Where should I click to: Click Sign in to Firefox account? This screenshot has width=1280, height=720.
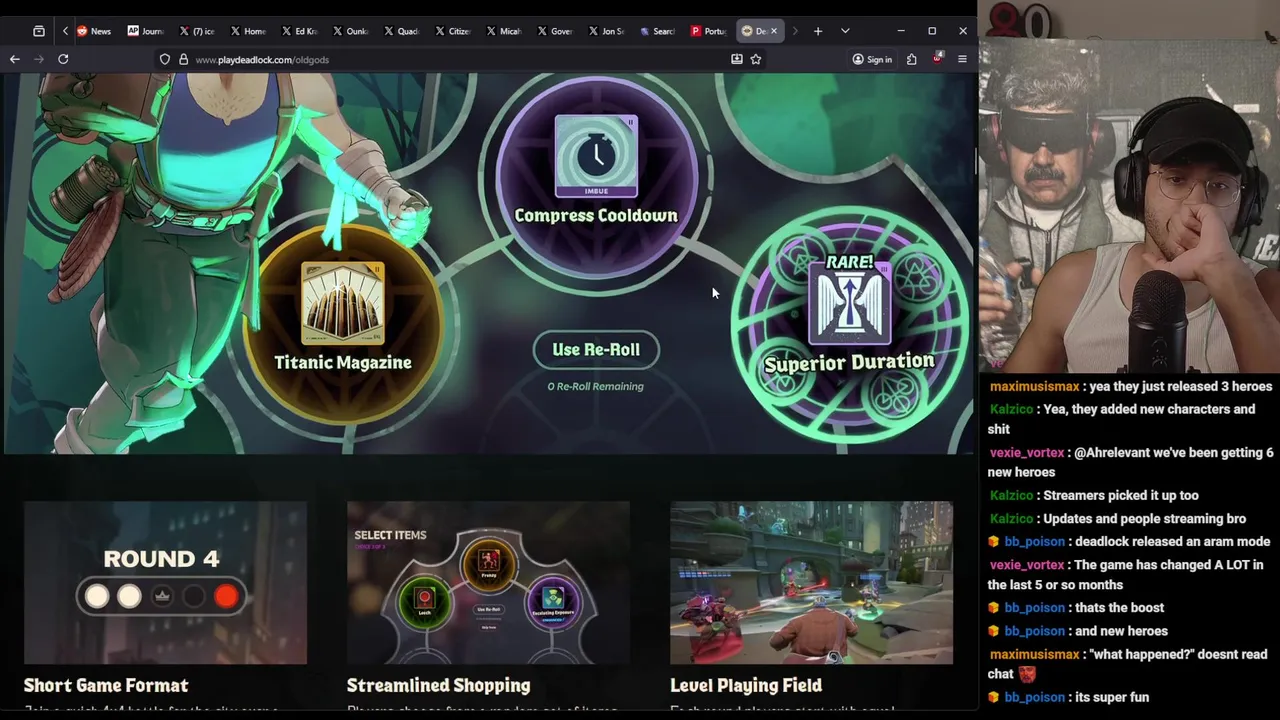pyautogui.click(x=872, y=59)
